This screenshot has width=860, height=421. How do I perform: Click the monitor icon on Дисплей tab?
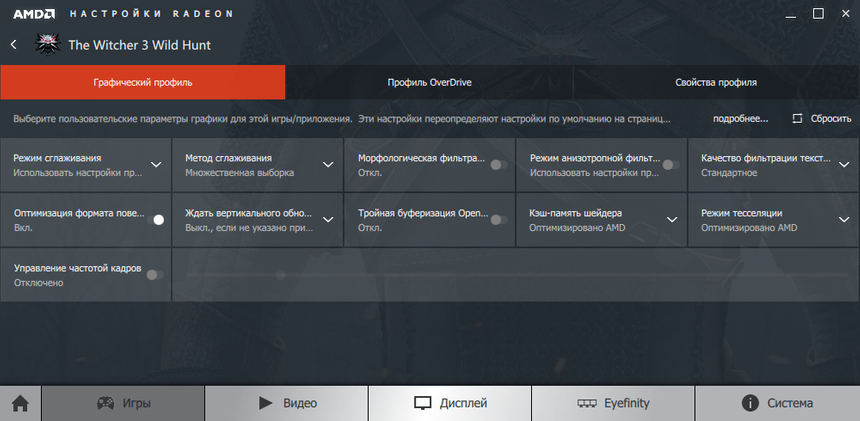[x=423, y=403]
